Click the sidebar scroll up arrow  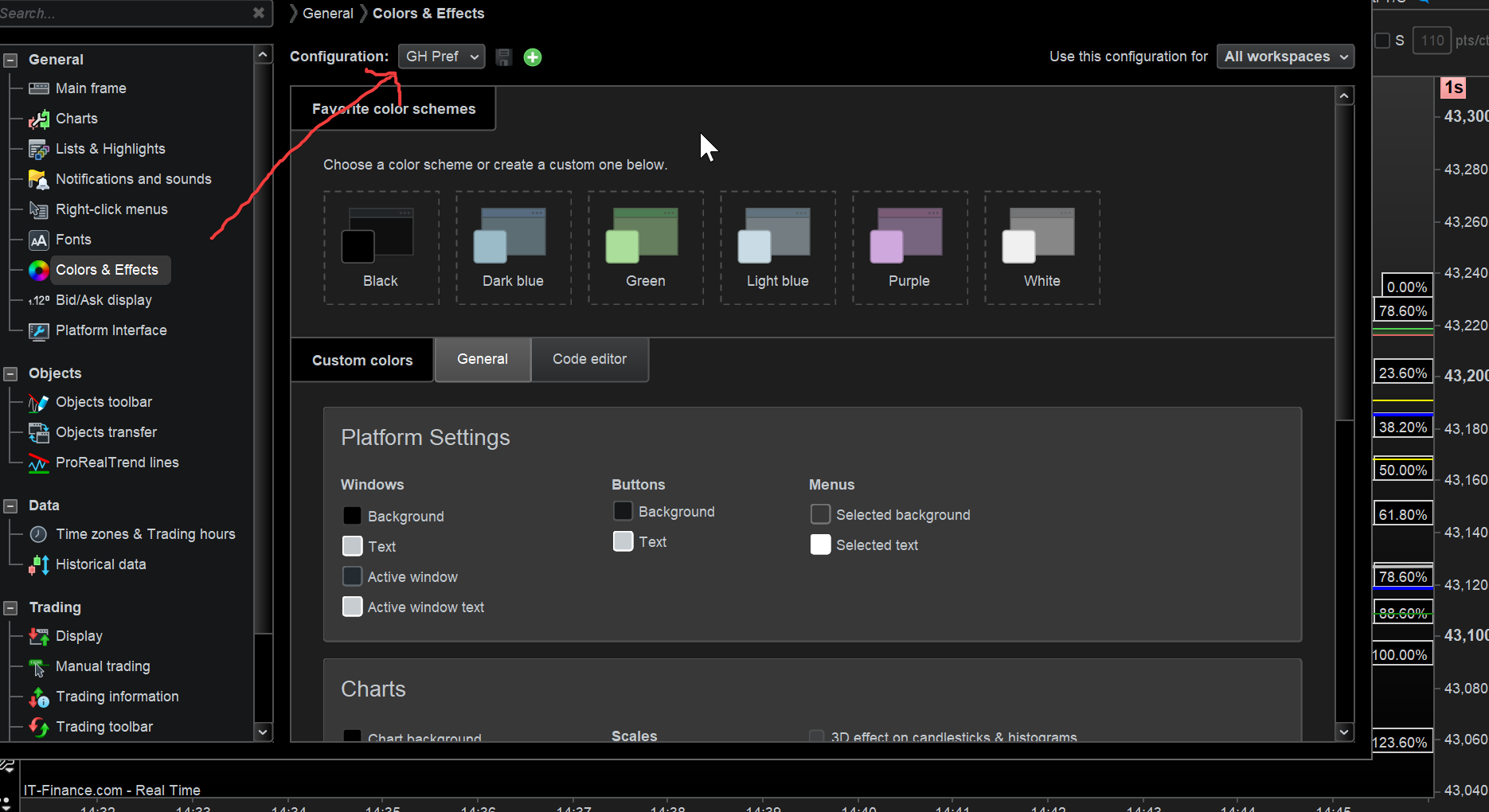tap(263, 54)
